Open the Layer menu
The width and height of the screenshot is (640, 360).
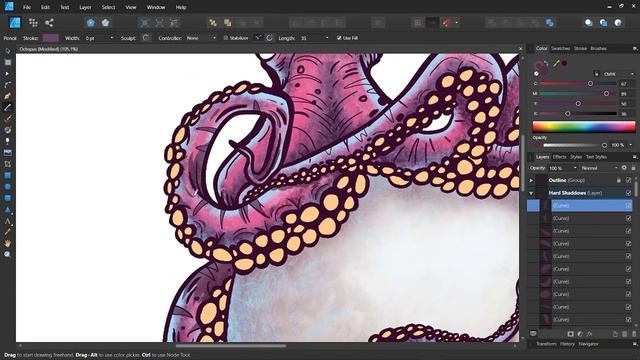point(85,7)
